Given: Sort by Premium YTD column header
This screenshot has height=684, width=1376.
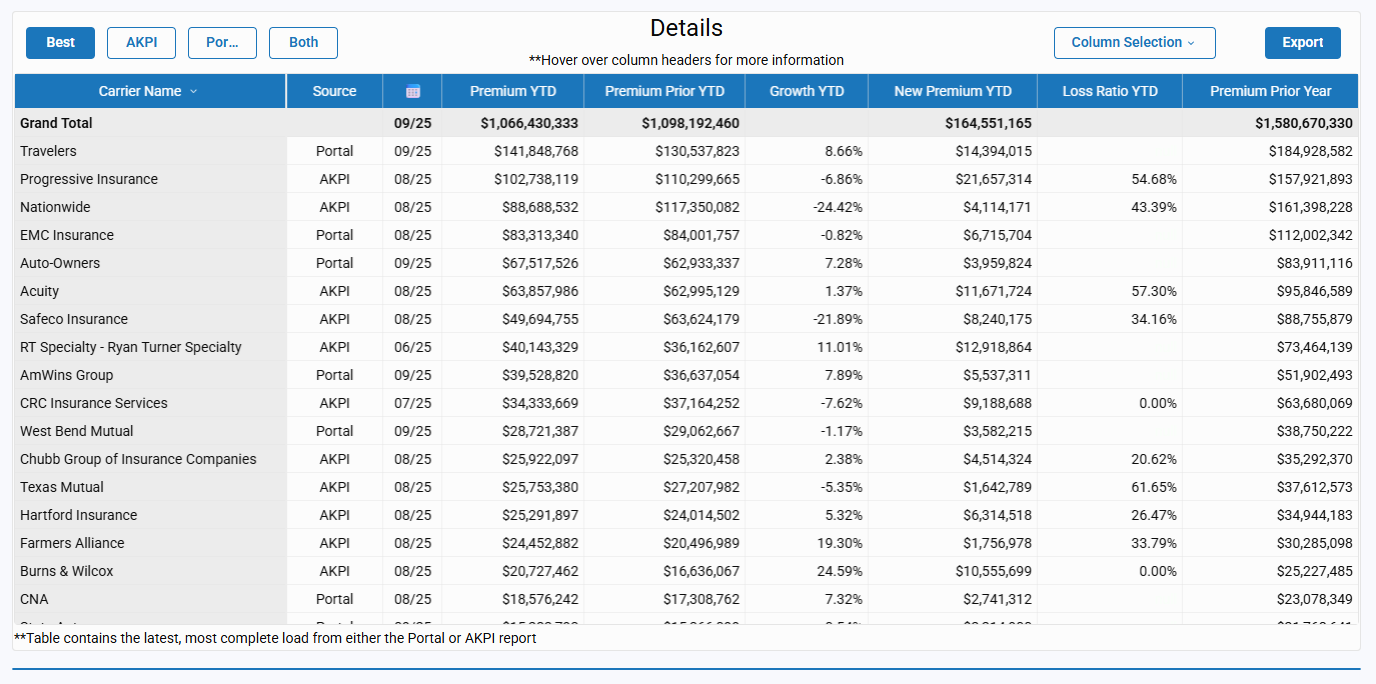Looking at the screenshot, I should [x=513, y=91].
